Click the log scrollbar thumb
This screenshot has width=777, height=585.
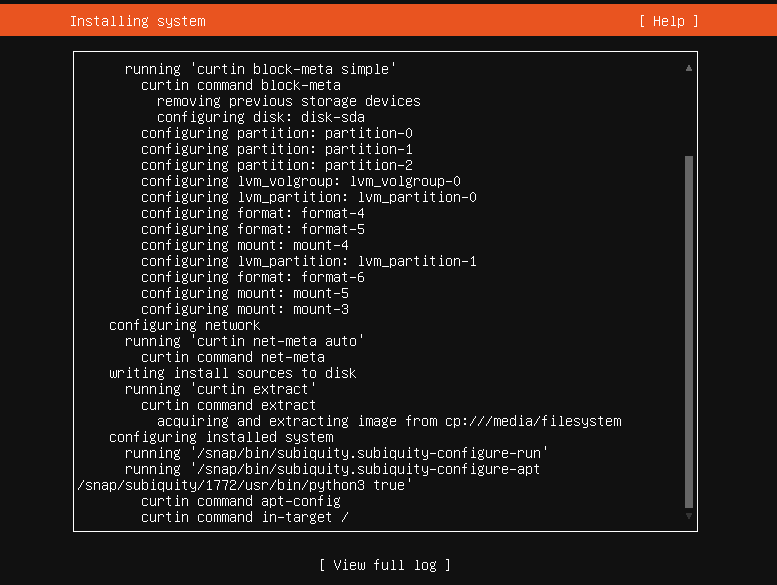(689, 332)
